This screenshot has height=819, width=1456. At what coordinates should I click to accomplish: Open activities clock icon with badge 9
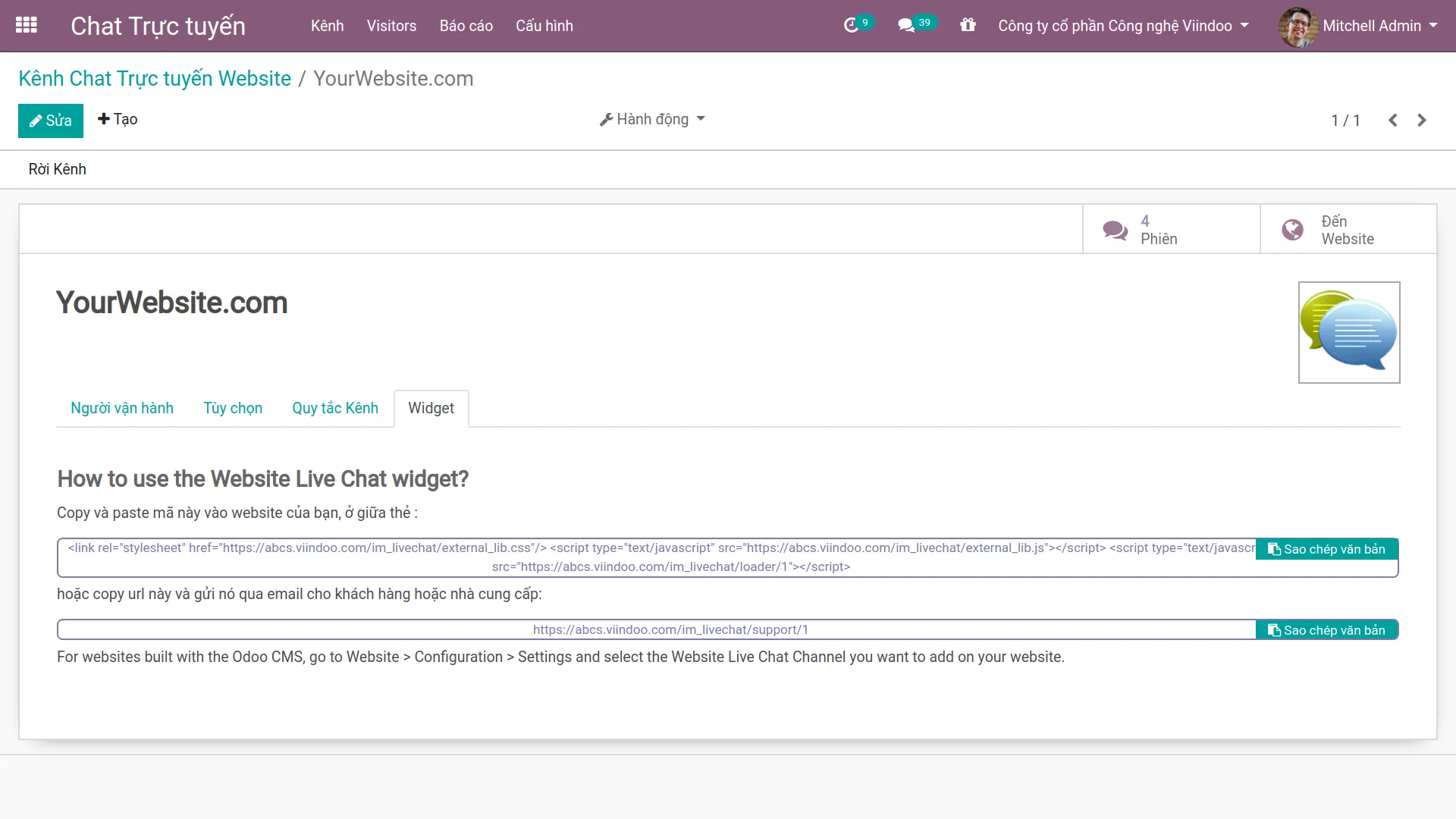tap(857, 25)
